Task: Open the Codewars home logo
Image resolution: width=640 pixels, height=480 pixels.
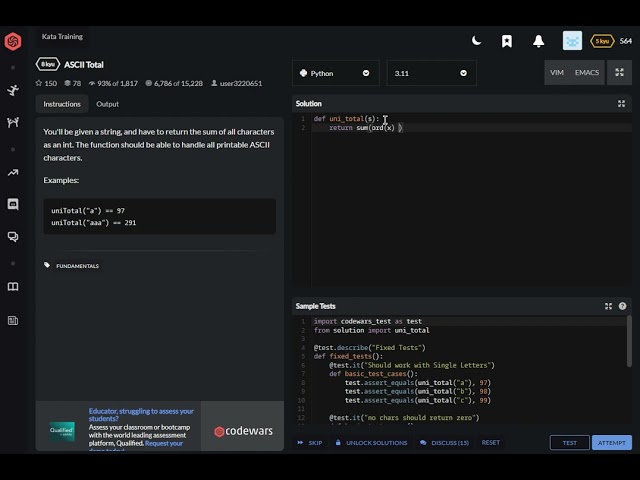Action: pyautogui.click(x=13, y=41)
